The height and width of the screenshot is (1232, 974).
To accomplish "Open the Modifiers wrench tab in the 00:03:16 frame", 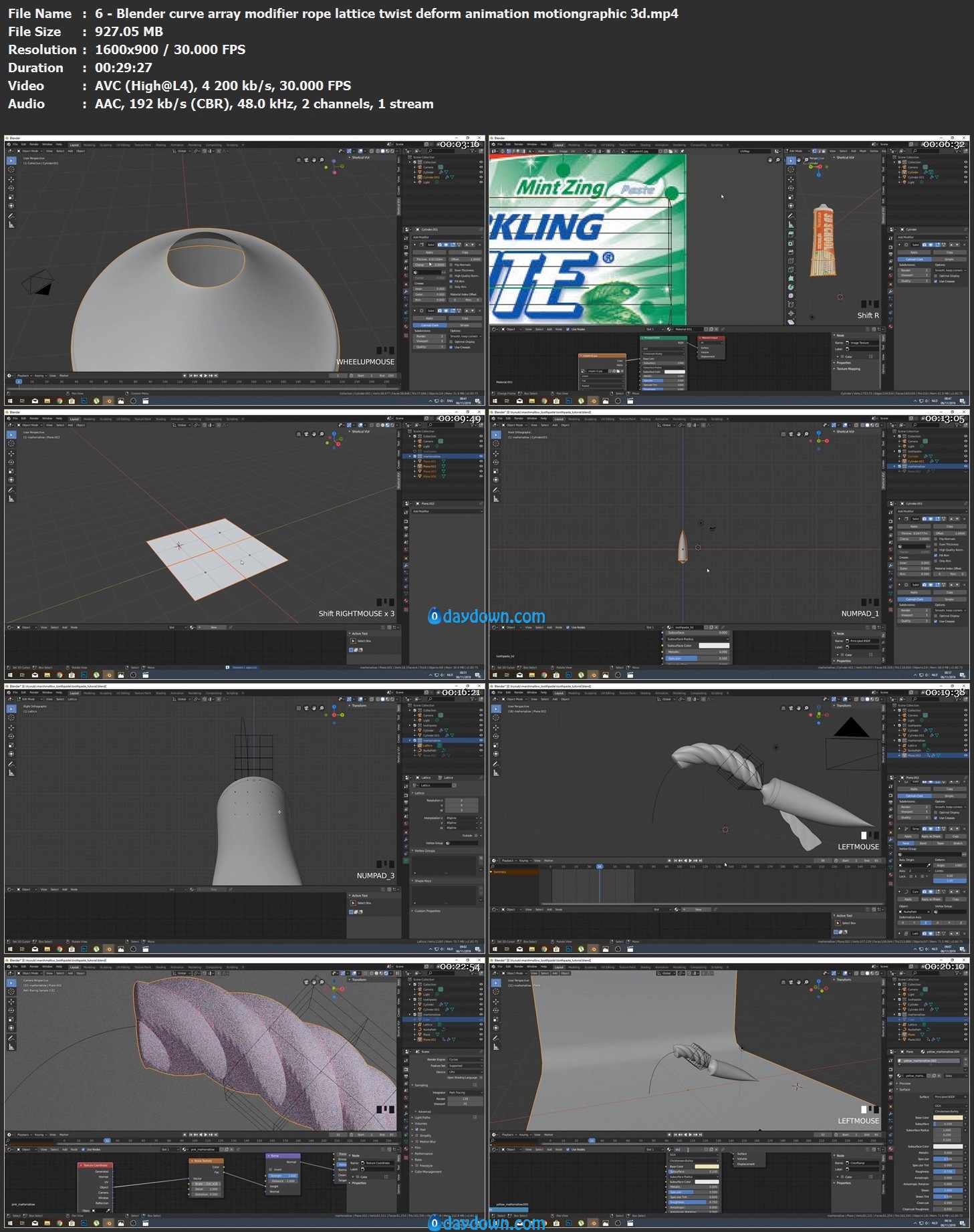I will (x=406, y=292).
